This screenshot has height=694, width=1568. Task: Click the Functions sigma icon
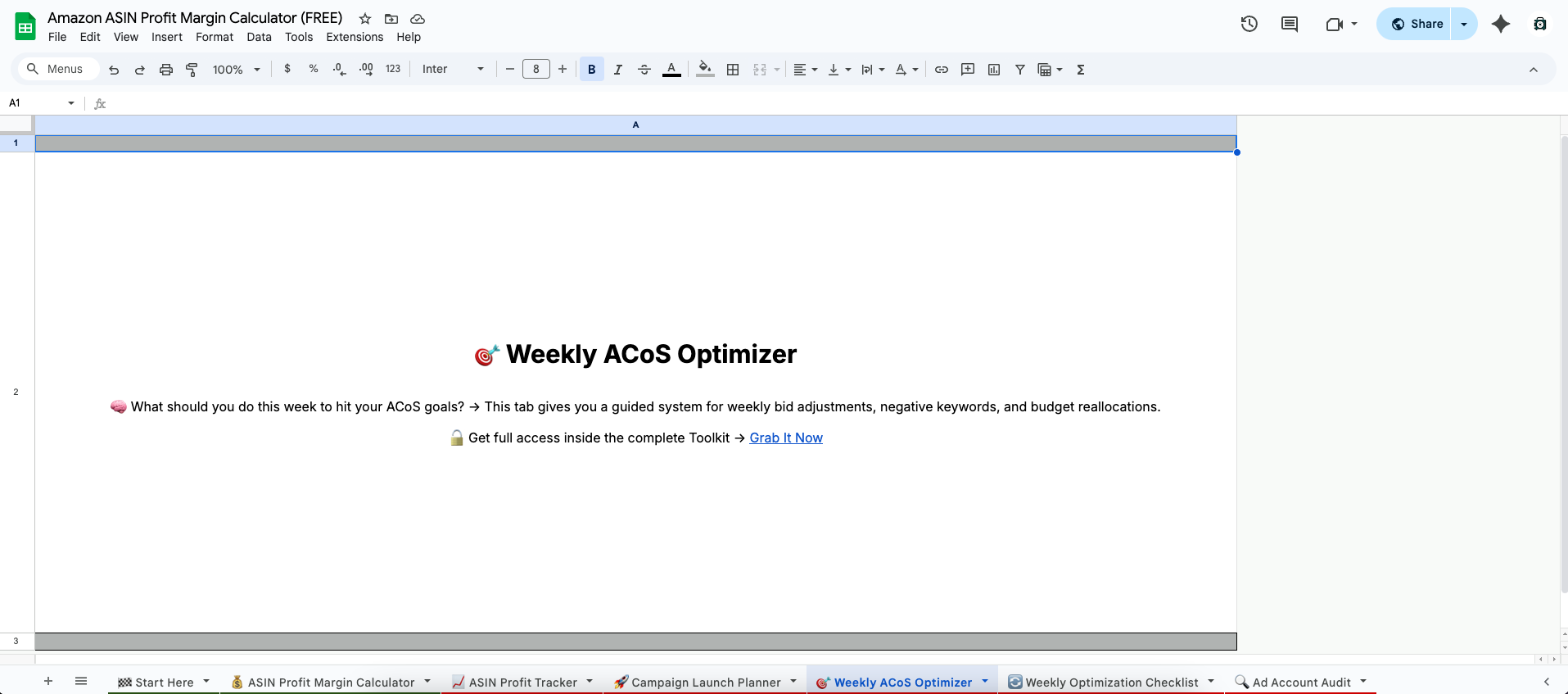[1081, 70]
